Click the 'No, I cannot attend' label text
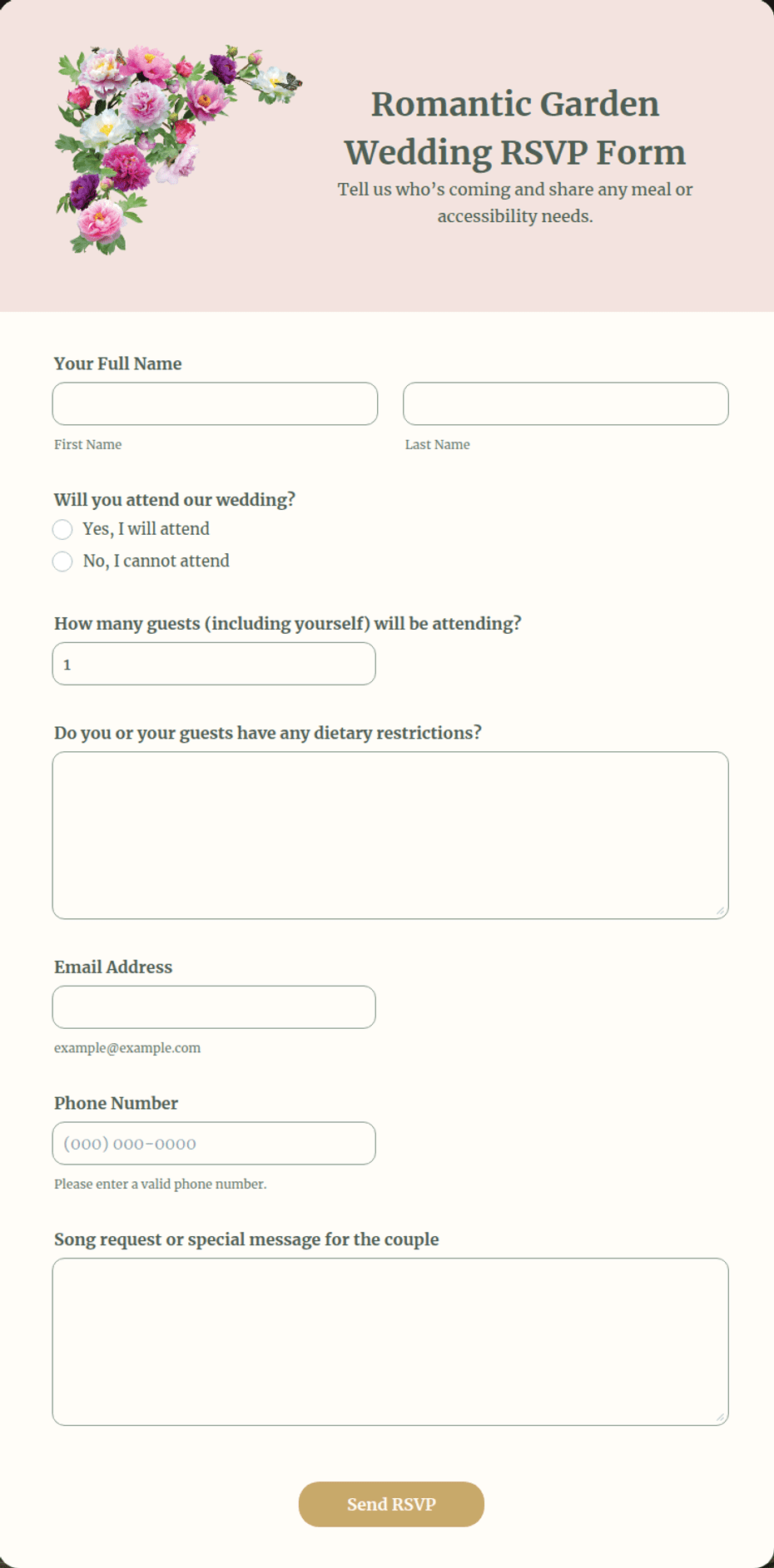 coord(156,561)
